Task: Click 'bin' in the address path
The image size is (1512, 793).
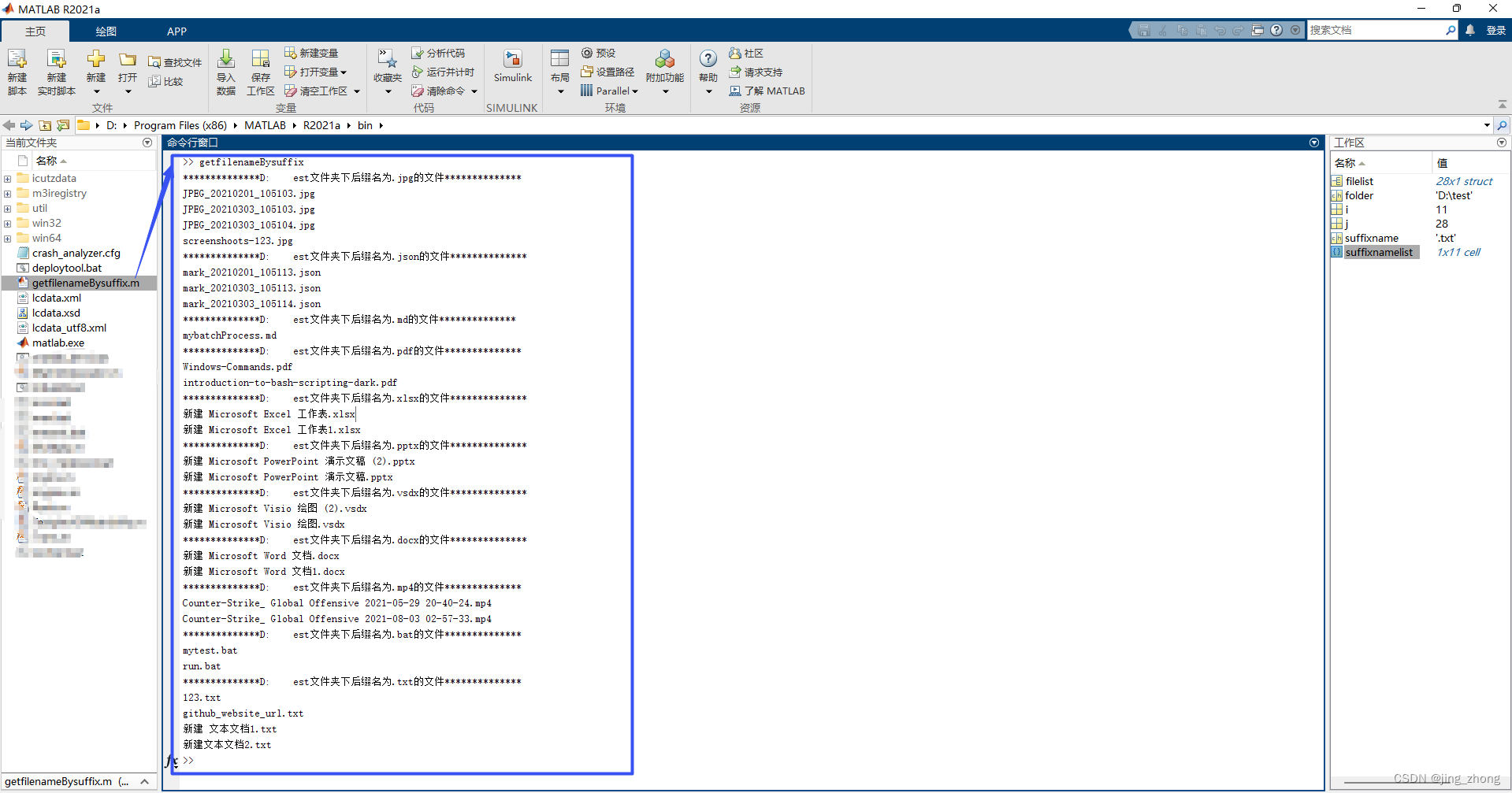Action: pos(365,125)
